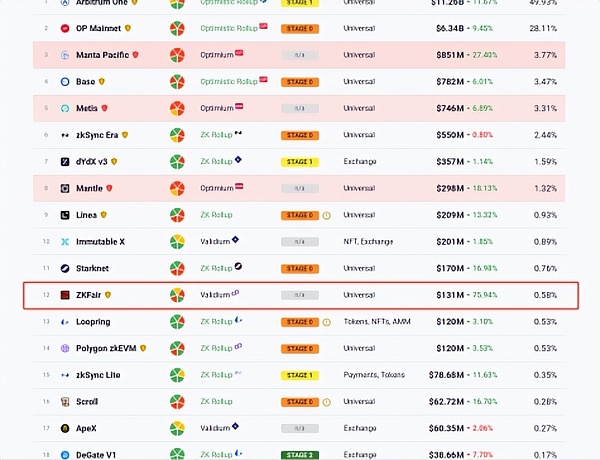This screenshot has width=600, height=460.
Task: Click the red warning shield beside Metis
Action: click(103, 108)
